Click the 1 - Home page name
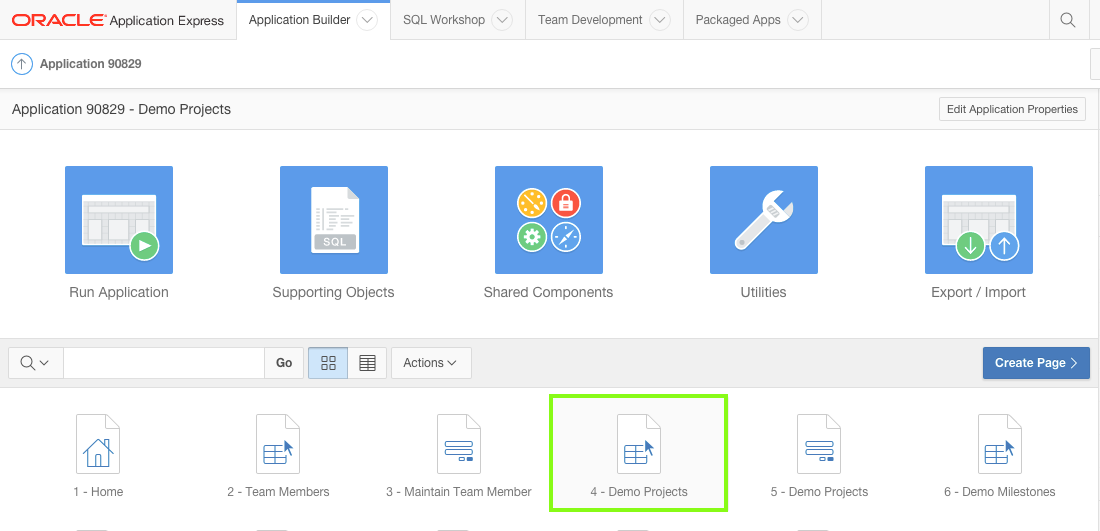 (x=98, y=492)
